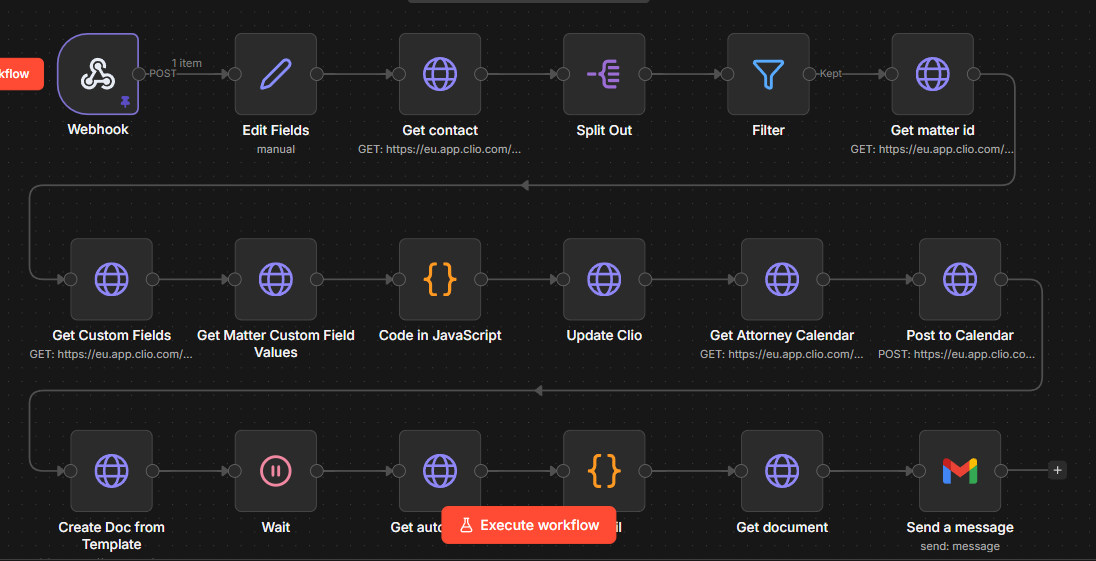Click the "Edit Fields" label text

coord(275,130)
